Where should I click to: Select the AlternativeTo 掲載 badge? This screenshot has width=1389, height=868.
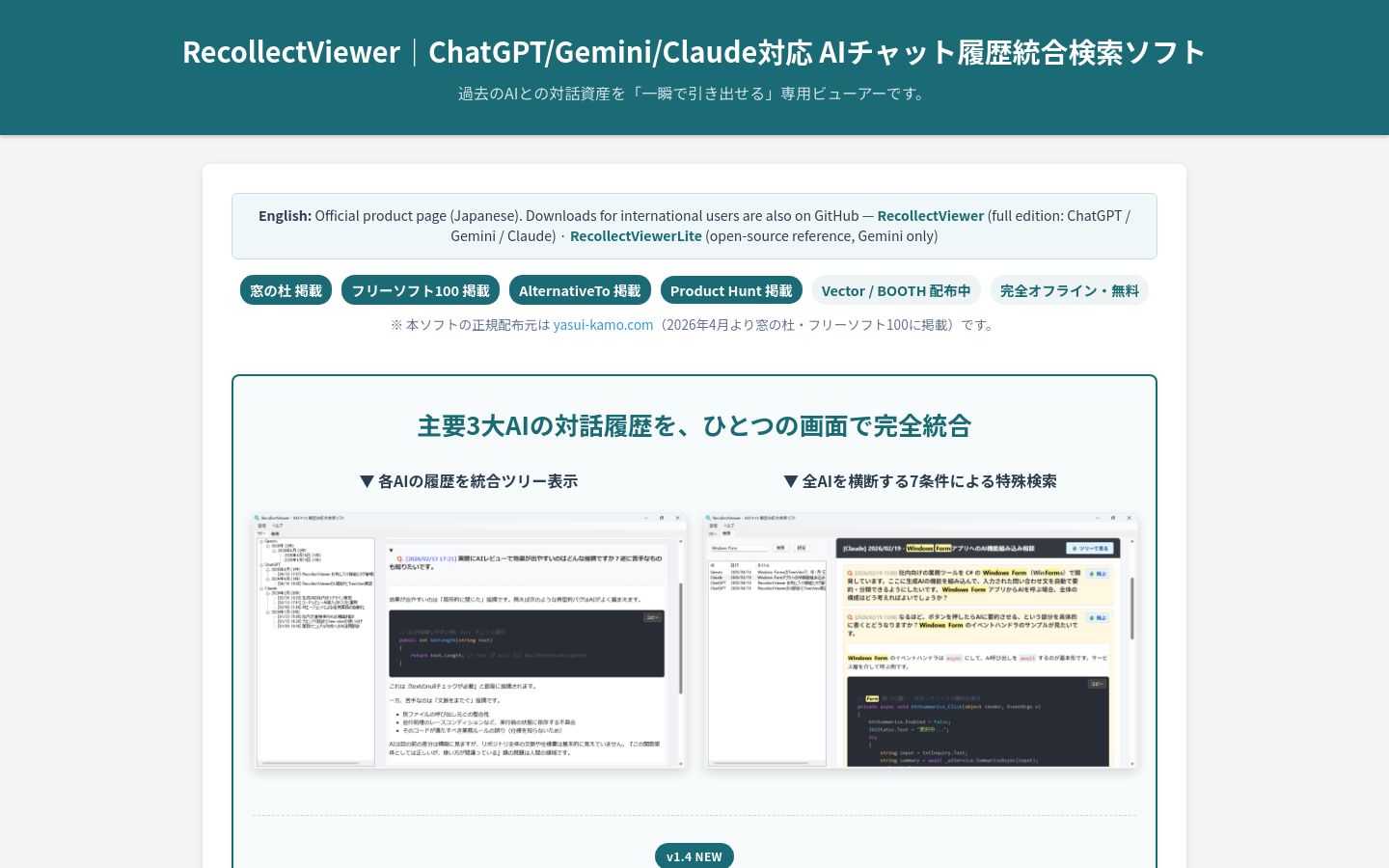pos(580,290)
